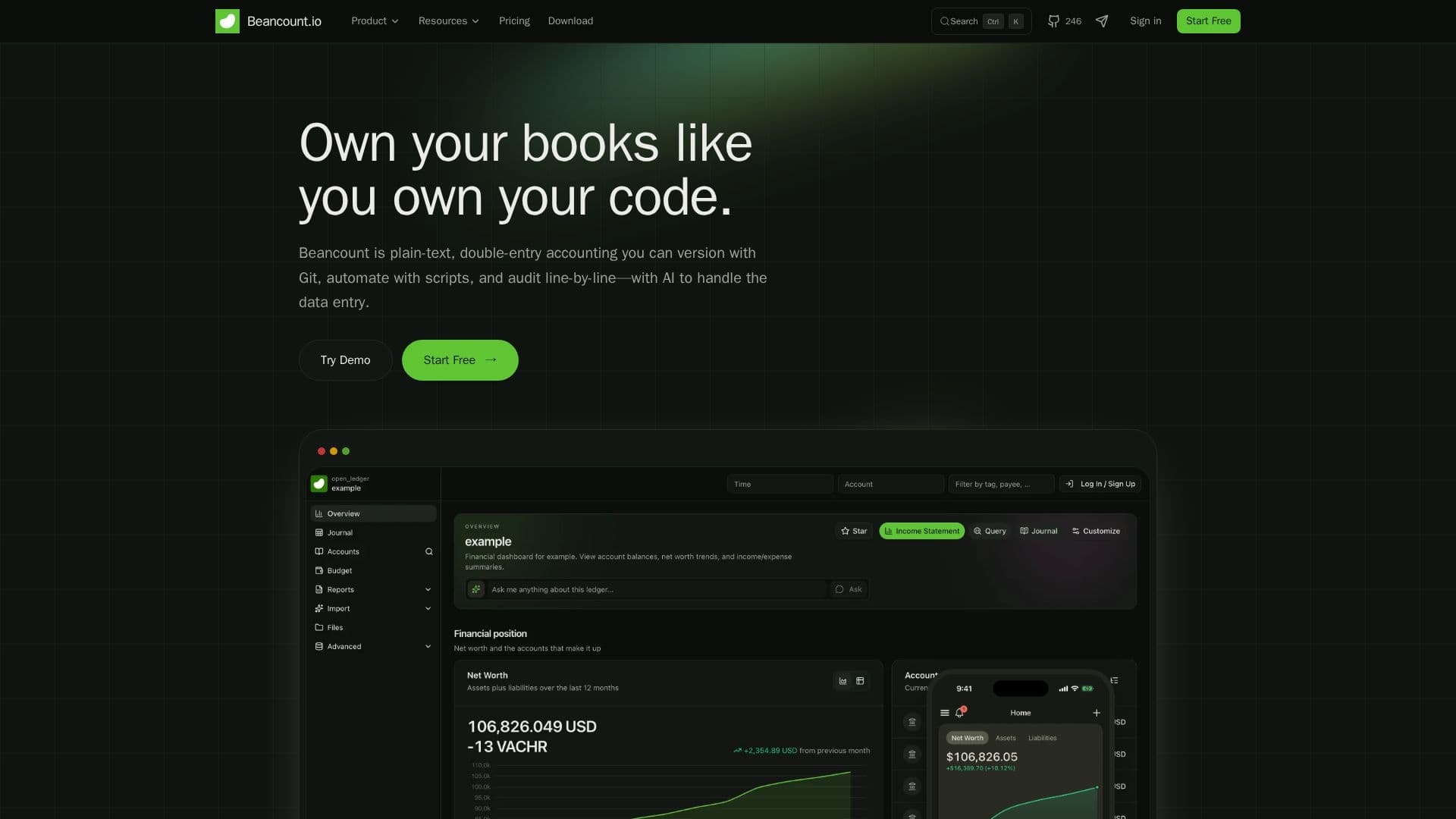
Task: Toggle the Star button on example ledger
Action: coord(854,531)
